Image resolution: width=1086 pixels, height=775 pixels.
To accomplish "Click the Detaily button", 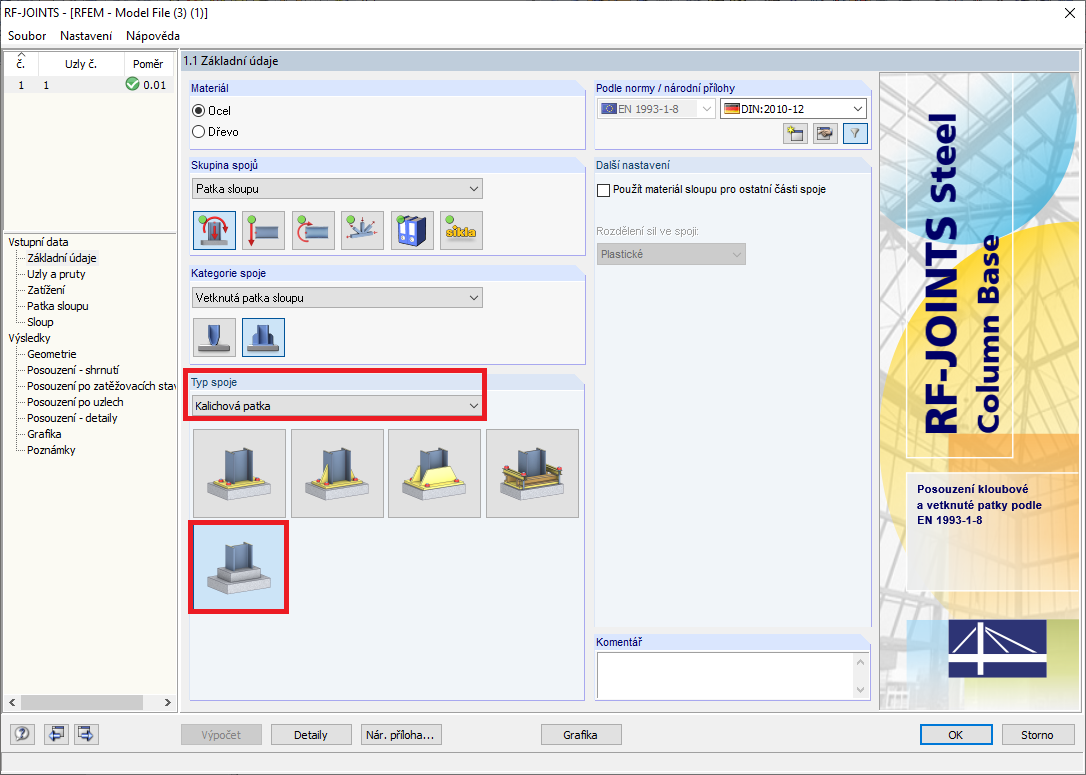I will coord(311,735).
